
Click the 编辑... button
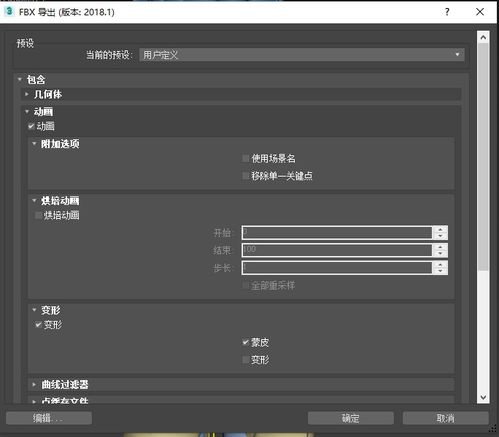pyautogui.click(x=49, y=418)
